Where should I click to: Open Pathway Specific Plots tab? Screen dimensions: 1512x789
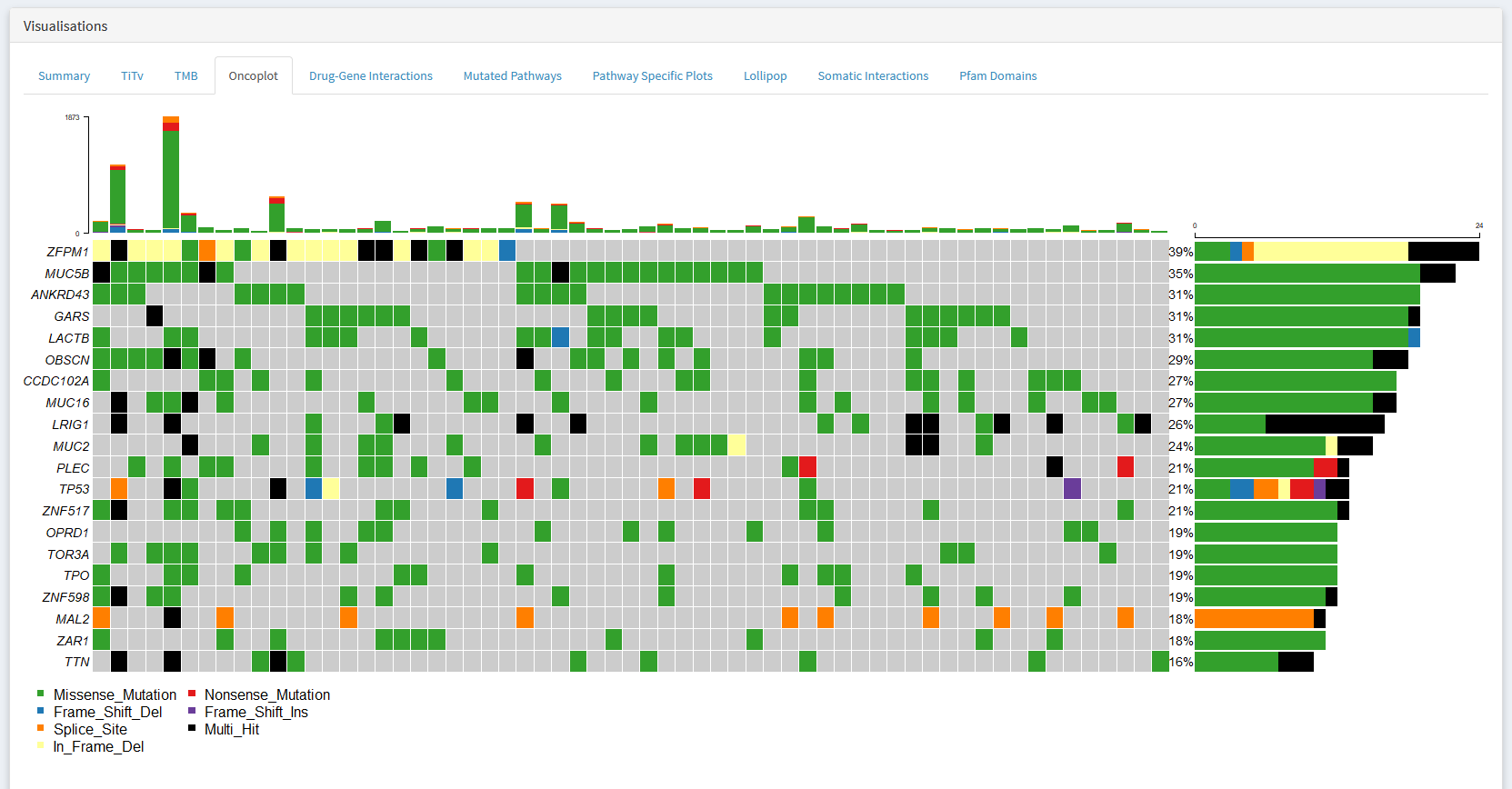coord(653,76)
